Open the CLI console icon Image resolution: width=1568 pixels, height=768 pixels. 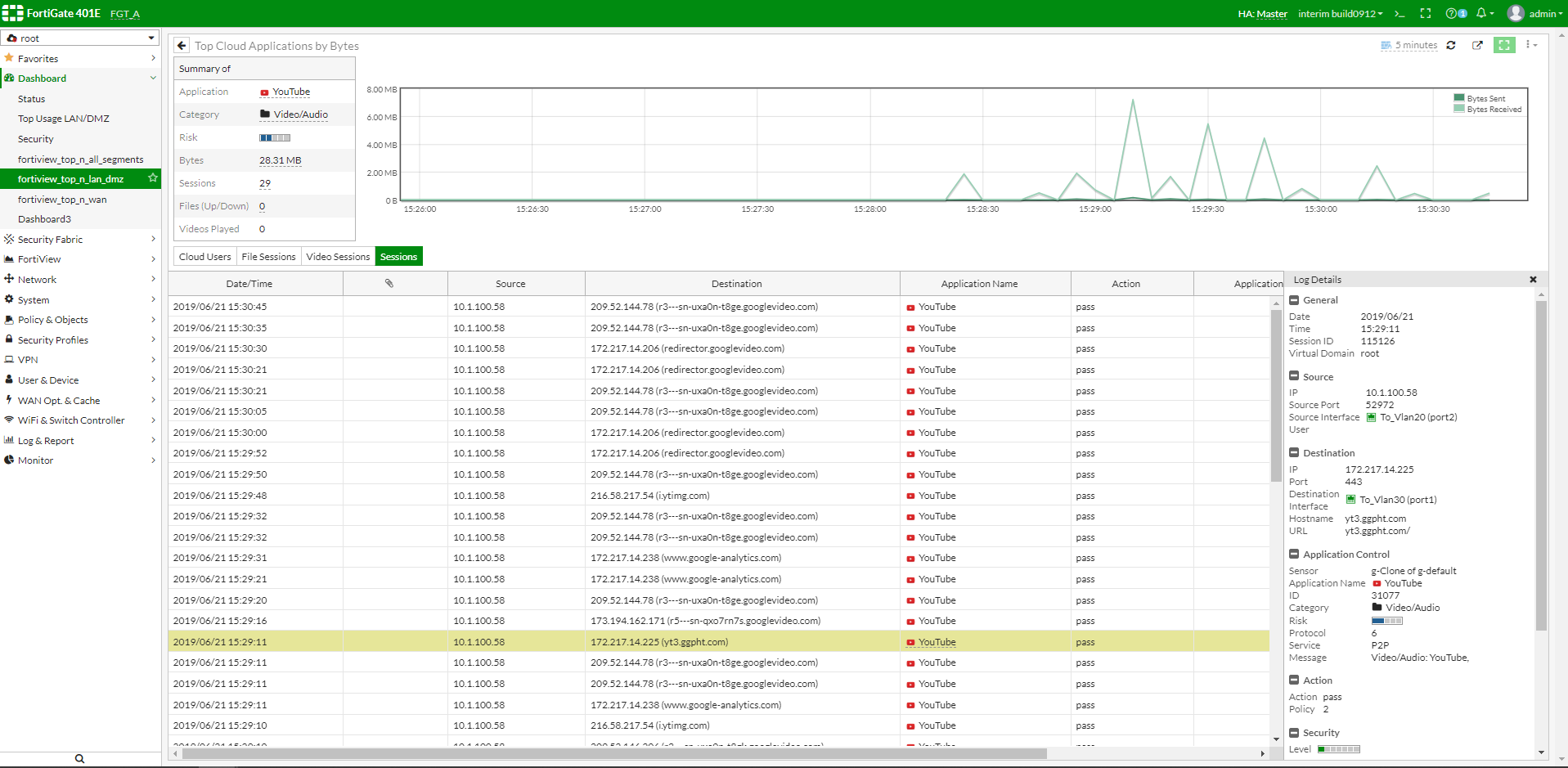point(1400,13)
